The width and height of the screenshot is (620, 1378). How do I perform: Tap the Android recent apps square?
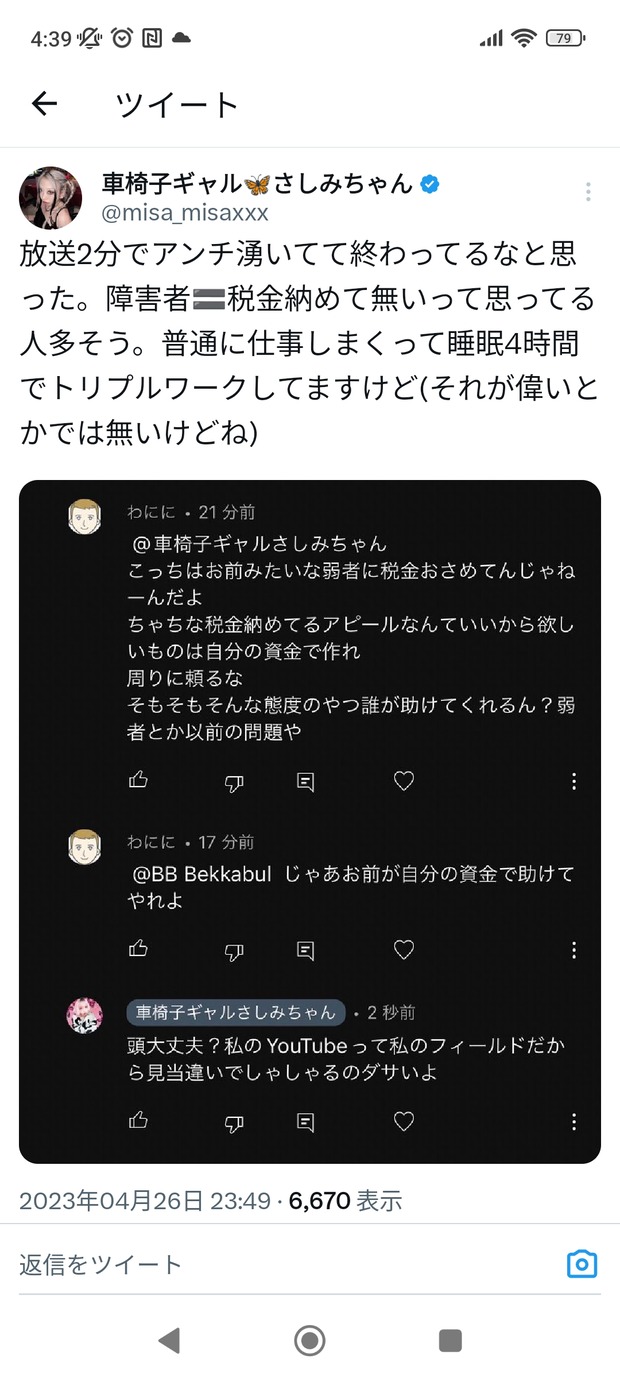pos(450,1340)
